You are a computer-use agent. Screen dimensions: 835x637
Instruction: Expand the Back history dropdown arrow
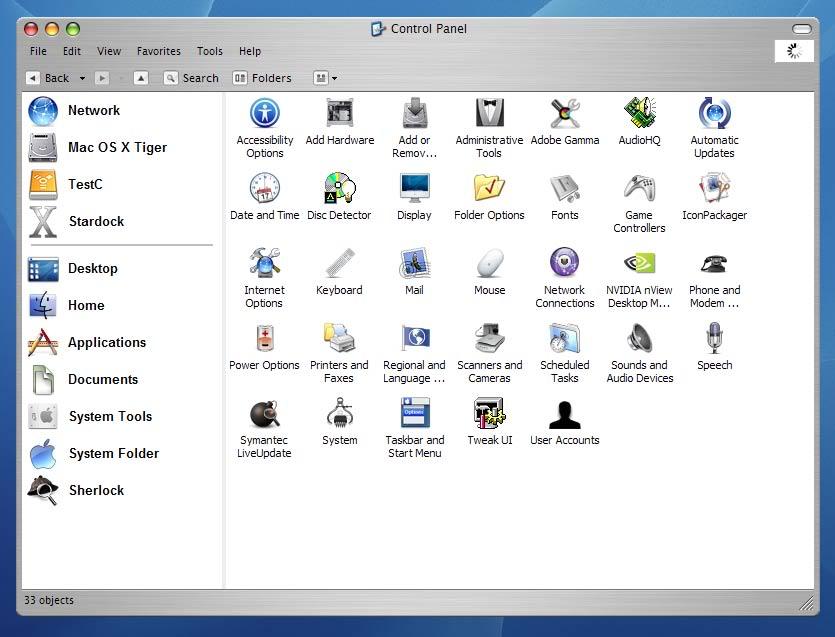click(82, 78)
